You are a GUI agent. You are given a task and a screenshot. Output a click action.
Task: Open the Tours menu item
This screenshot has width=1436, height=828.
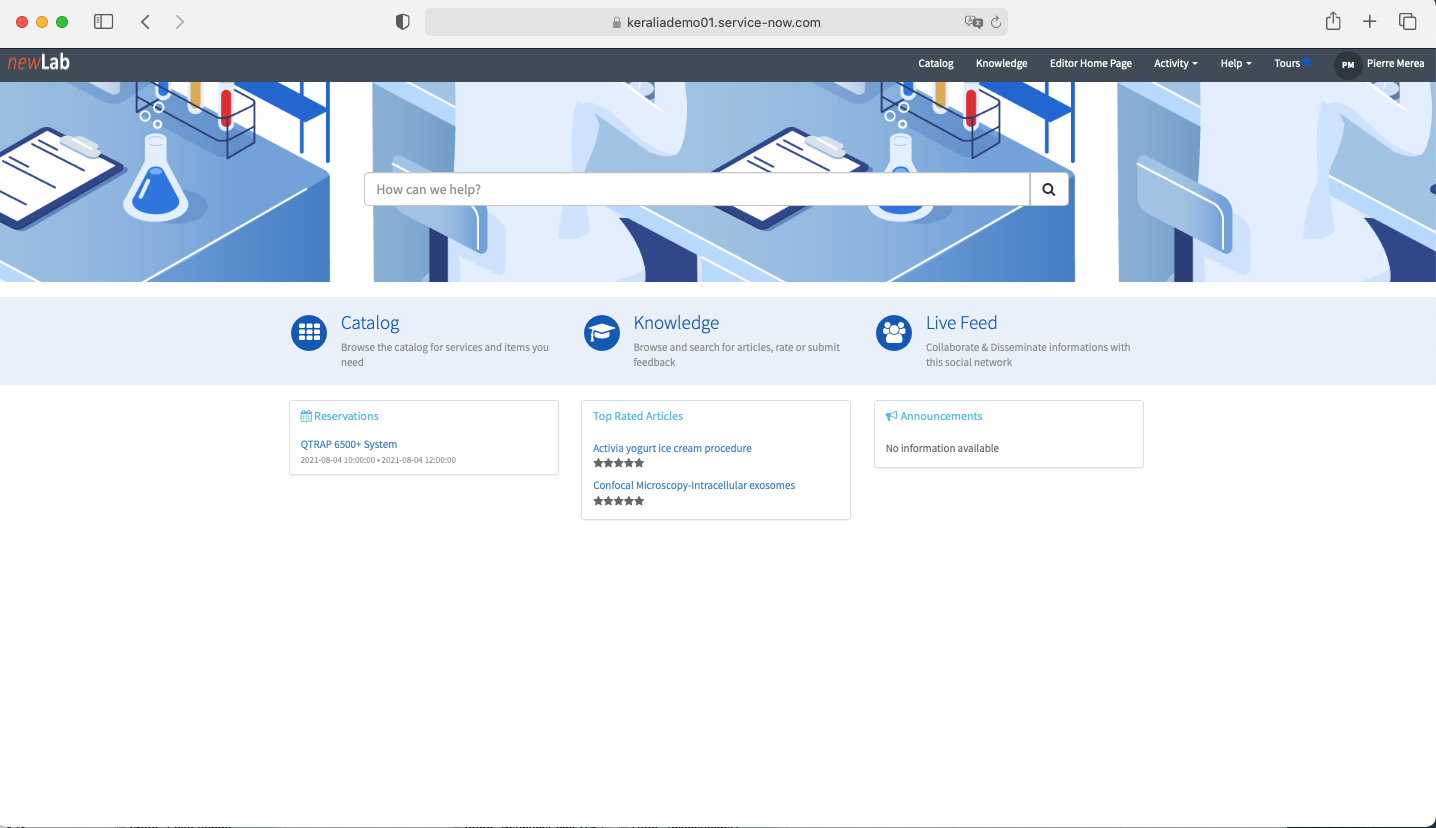[x=1288, y=63]
